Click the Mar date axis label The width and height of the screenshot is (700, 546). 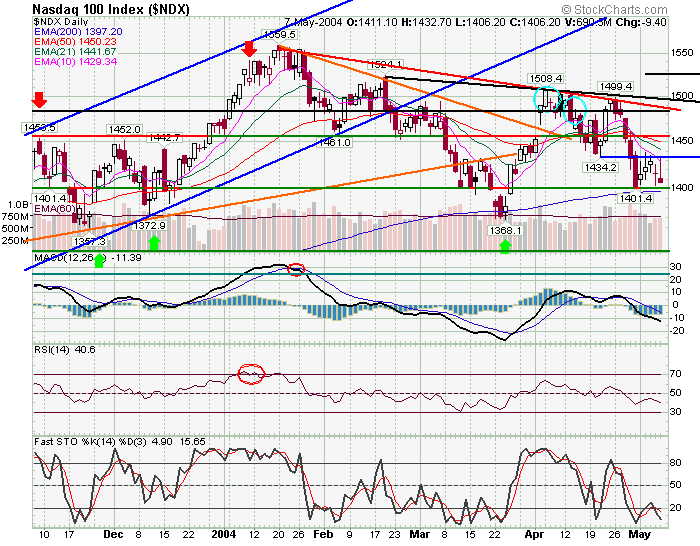tap(420, 534)
